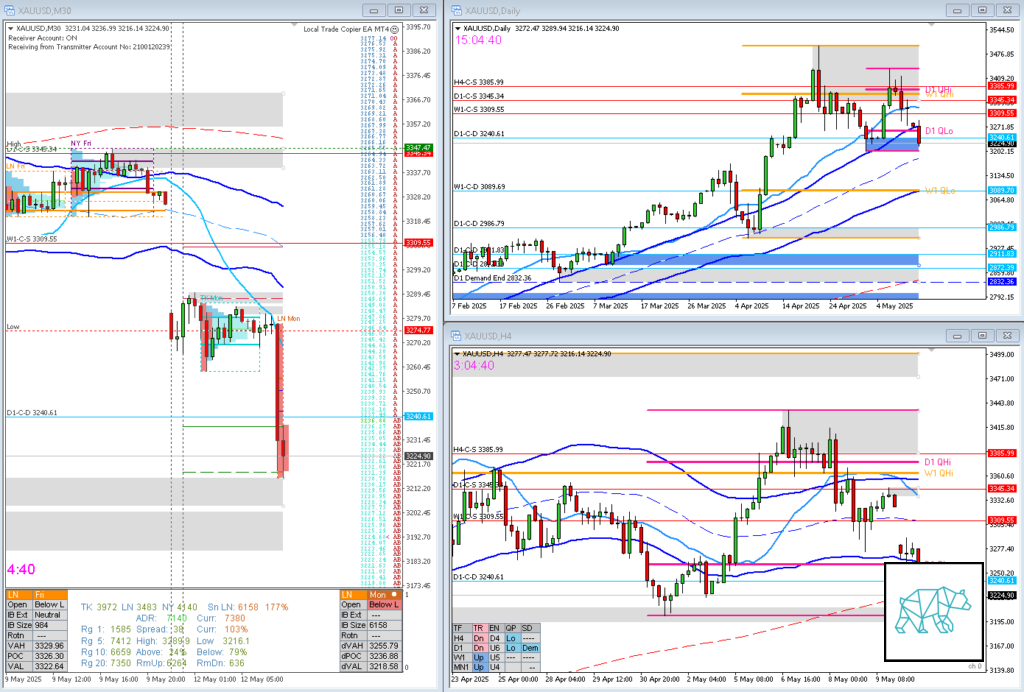Click the XAUUSD,M30 window title chart icon
Viewport: 1024px width, 692px height.
pos(9,10)
